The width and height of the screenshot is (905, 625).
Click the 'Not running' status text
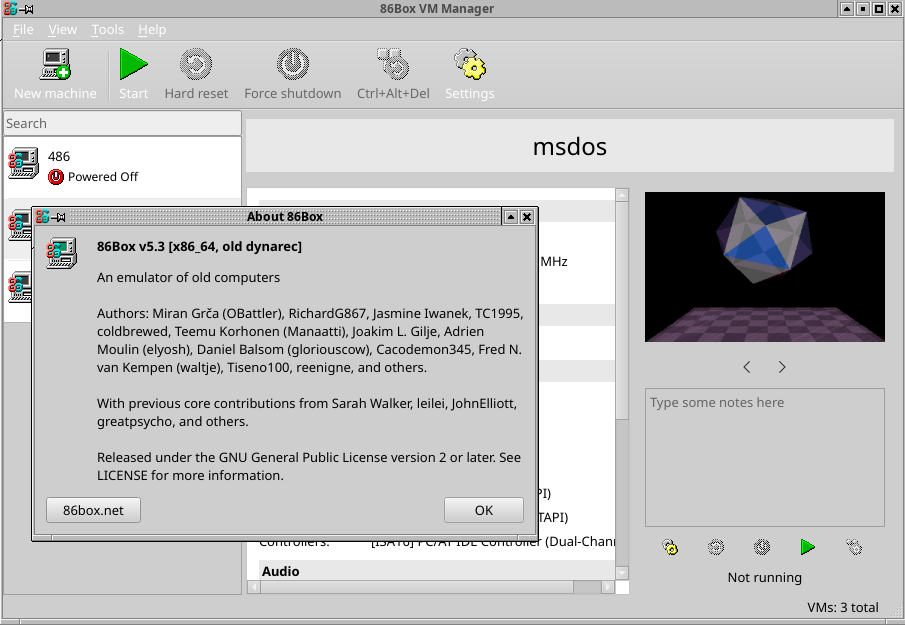coord(765,577)
